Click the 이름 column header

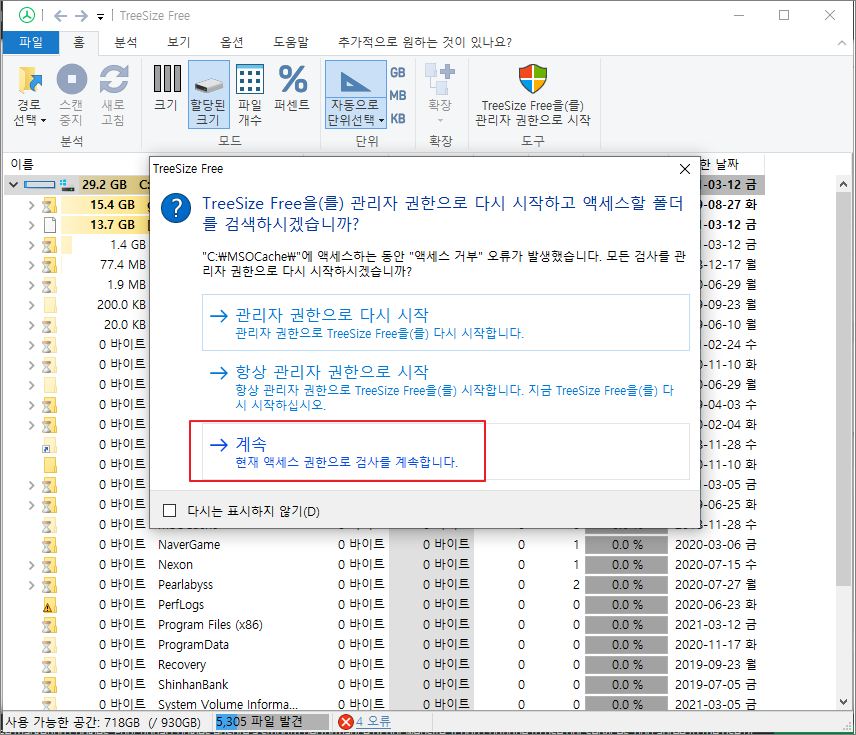[x=22, y=164]
